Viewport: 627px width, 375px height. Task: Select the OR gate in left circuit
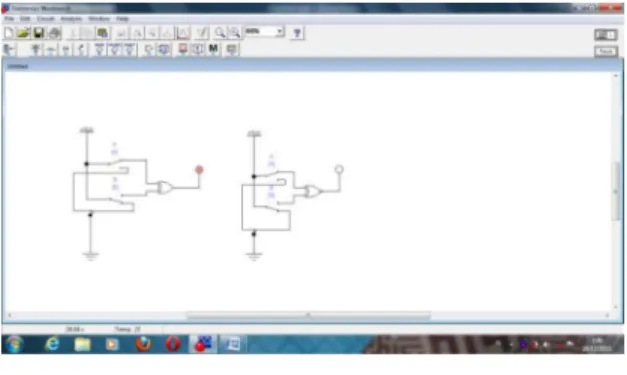pyautogui.click(x=164, y=187)
